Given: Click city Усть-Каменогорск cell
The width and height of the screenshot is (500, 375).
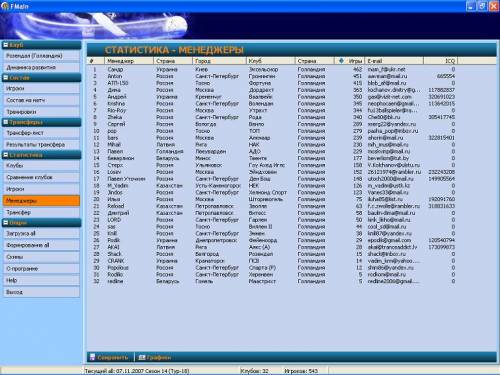Looking at the screenshot, I should (218, 186).
